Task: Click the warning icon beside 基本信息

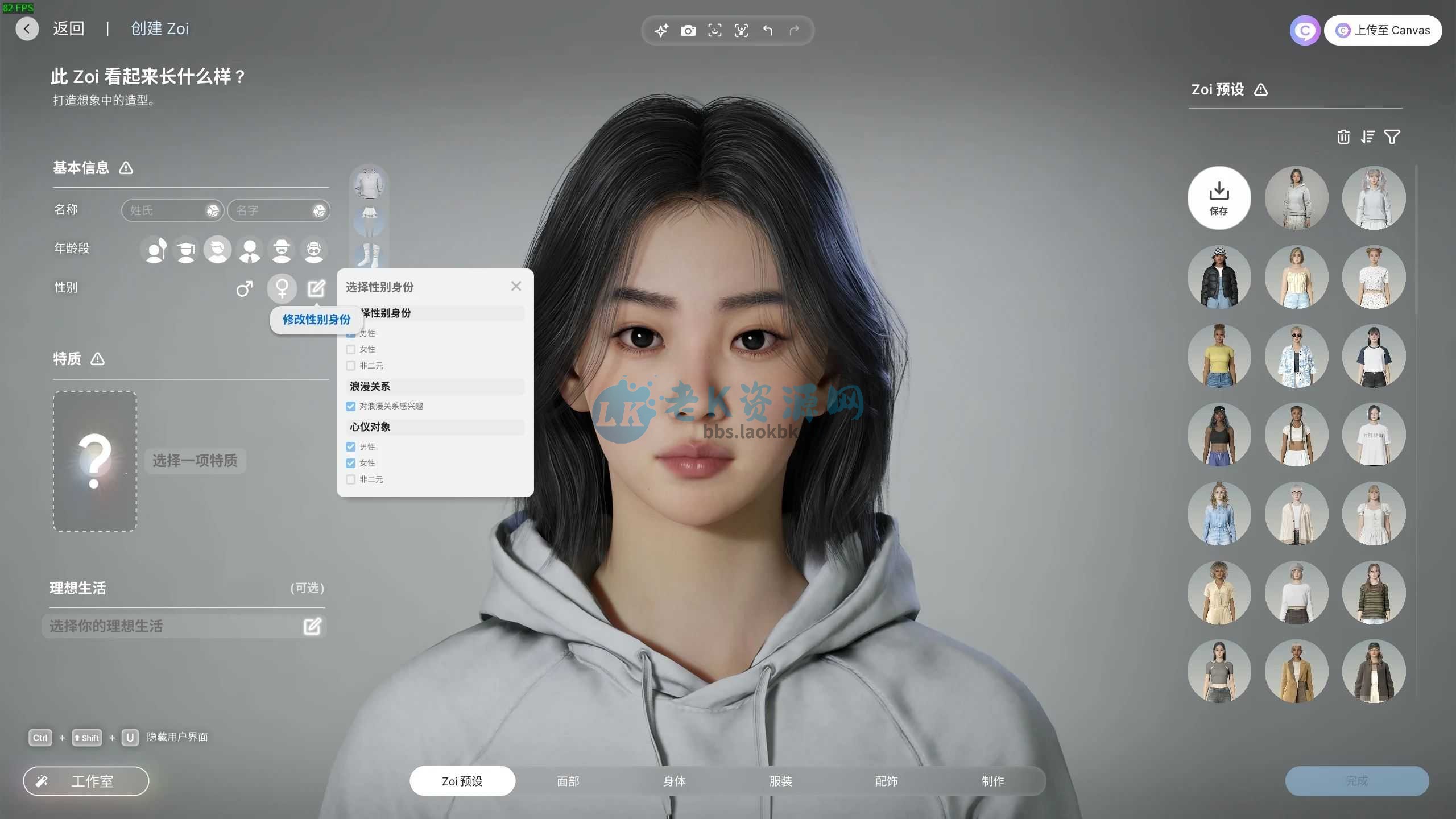Action: click(126, 168)
